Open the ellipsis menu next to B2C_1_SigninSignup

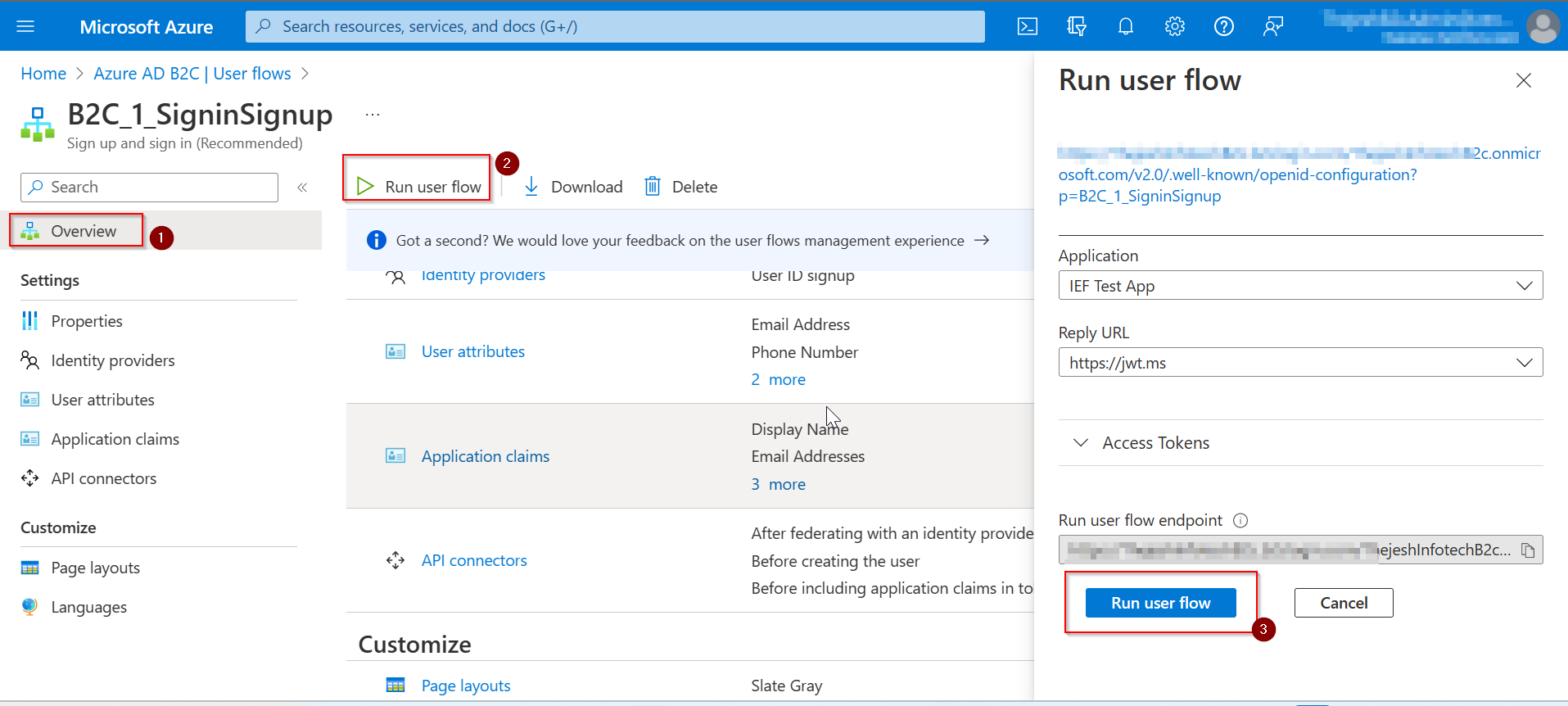pos(373,115)
